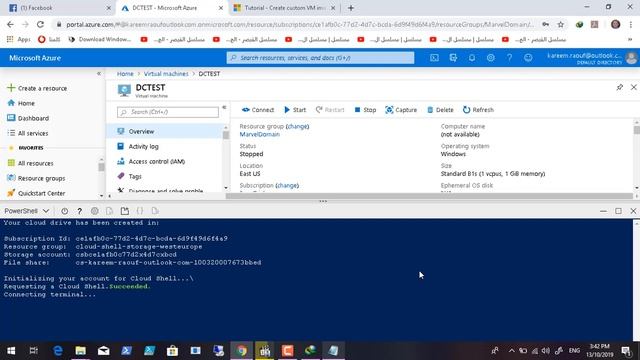Image resolution: width=640 pixels, height=360 pixels.
Task: Open MarvelDomain resource group link
Action: click(x=260, y=134)
